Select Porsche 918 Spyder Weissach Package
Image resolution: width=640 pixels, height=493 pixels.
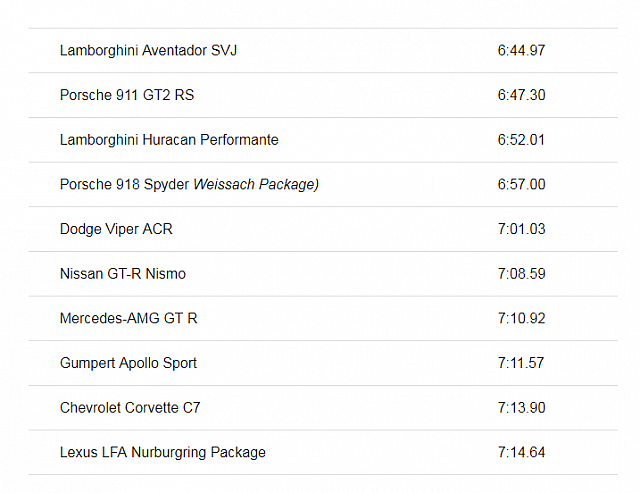pyautogui.click(x=189, y=185)
